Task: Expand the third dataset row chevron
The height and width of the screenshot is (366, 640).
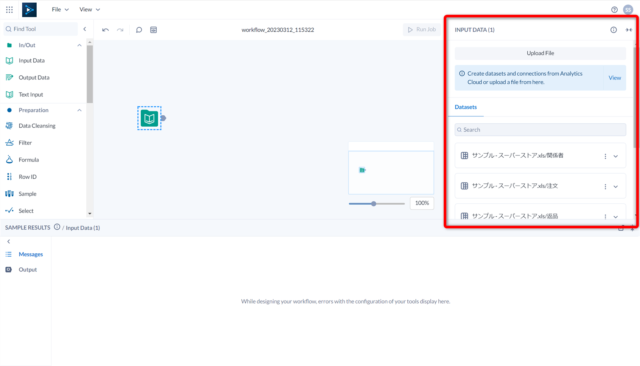Action: [616, 217]
